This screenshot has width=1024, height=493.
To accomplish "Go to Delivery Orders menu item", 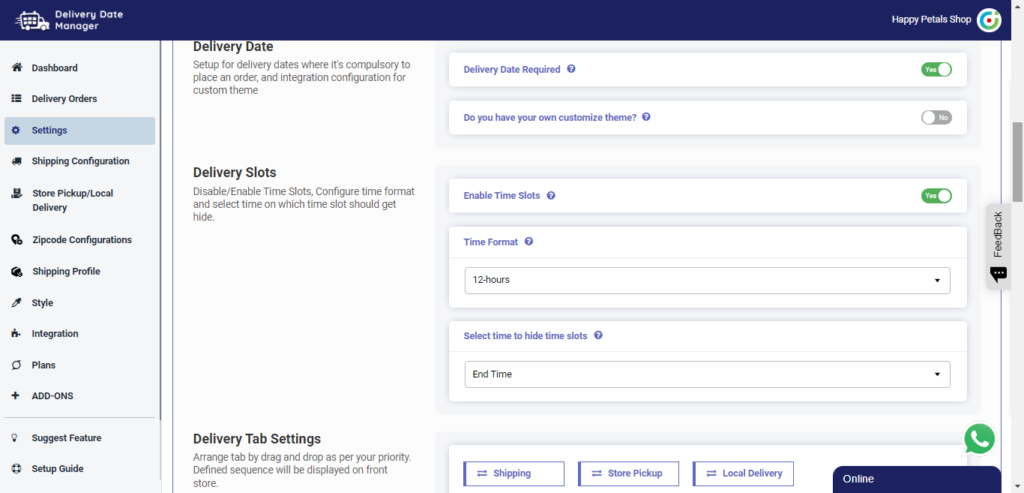I will pyautogui.click(x=64, y=99).
